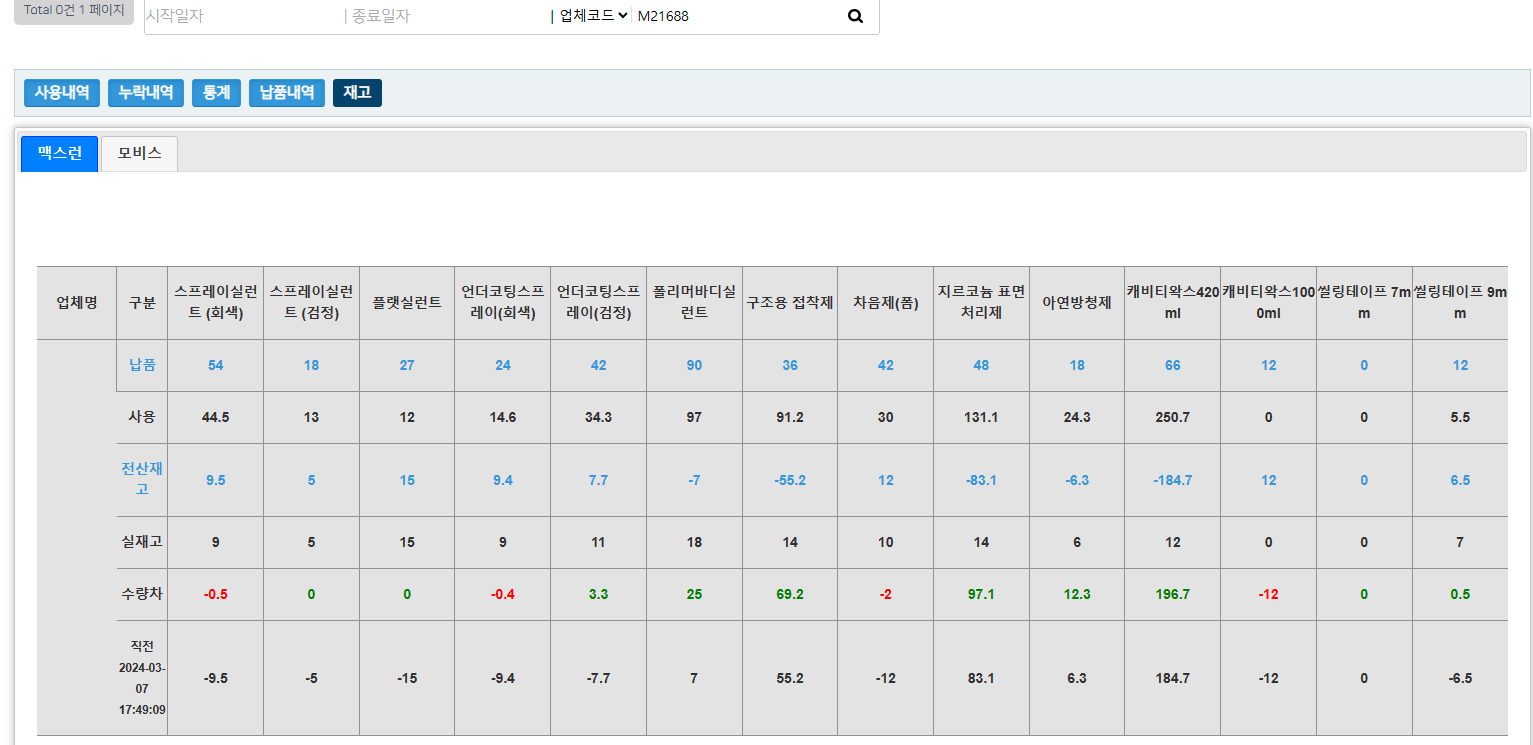This screenshot has height=745, width=1533.
Task: Click the 납품 value 90 for 폴리머바디실런트
Action: coord(694,365)
